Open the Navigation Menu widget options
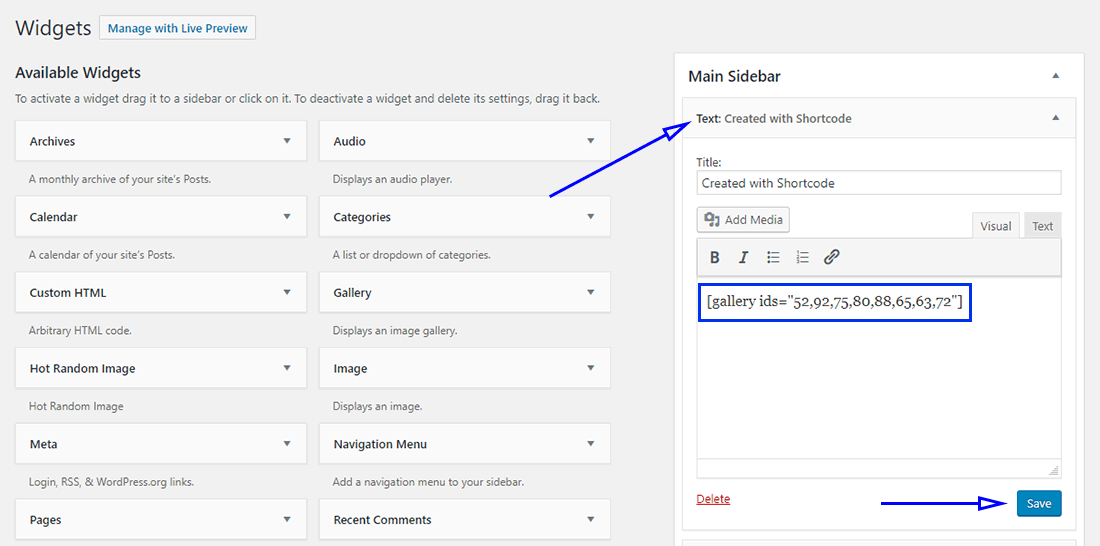 (x=590, y=444)
